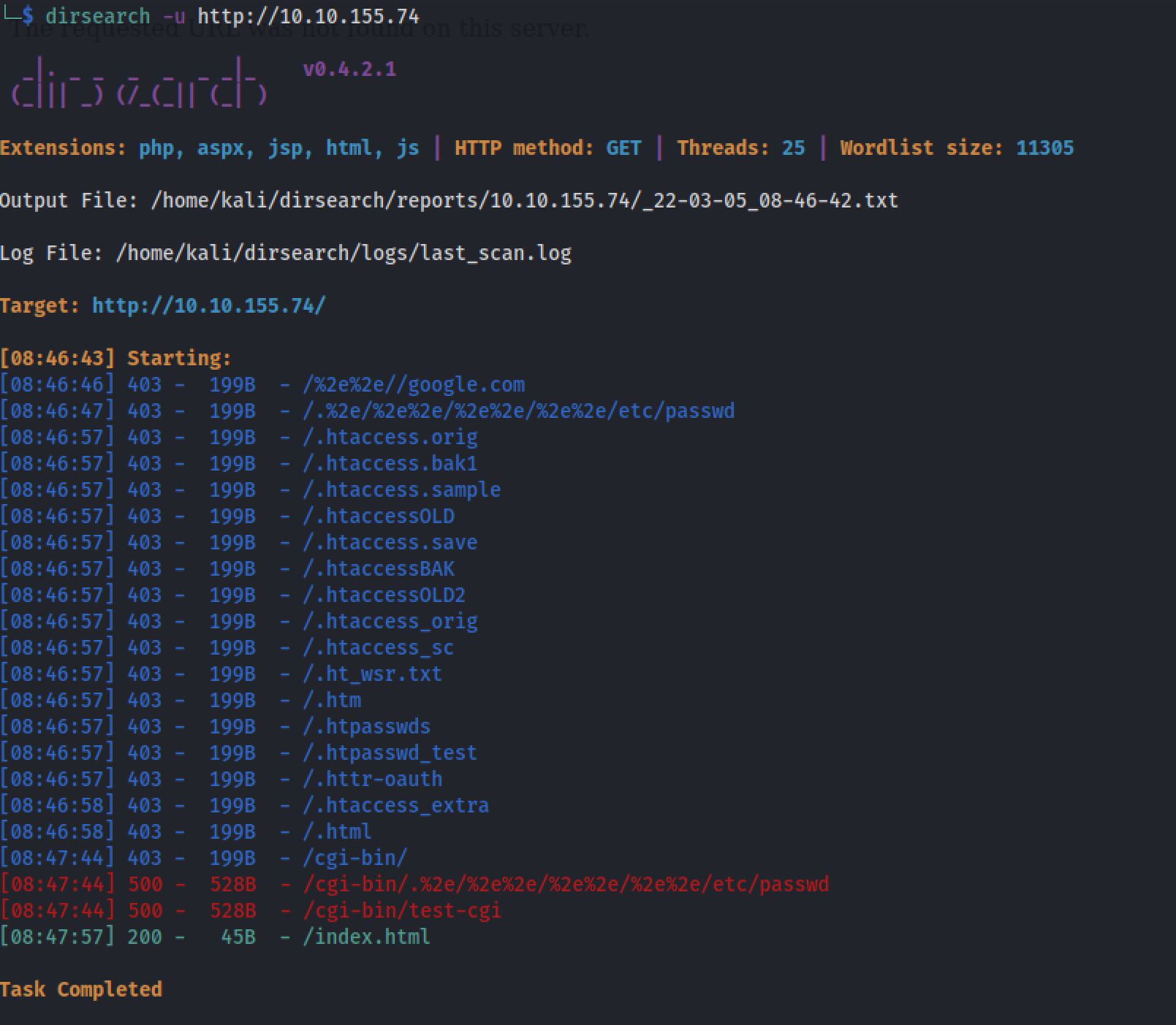Screen dimensions: 1176x1025
Task: Click the Wordlist size value 11305
Action: click(x=1044, y=148)
